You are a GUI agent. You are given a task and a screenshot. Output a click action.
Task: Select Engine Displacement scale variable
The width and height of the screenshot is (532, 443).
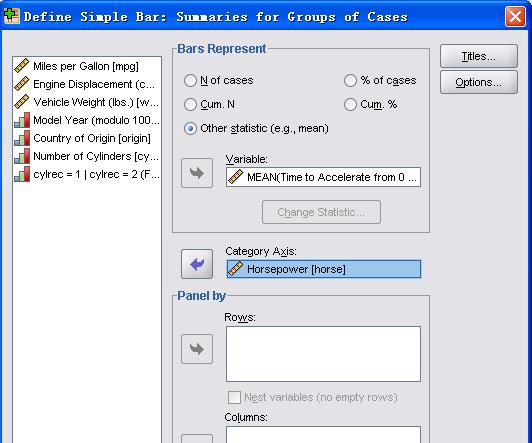click(x=86, y=84)
